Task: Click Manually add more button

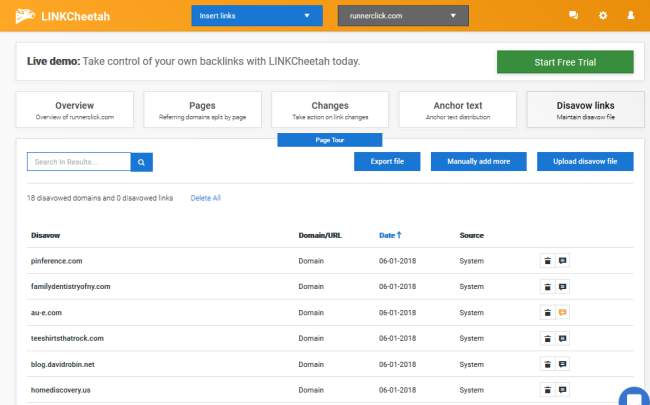Action: point(478,162)
